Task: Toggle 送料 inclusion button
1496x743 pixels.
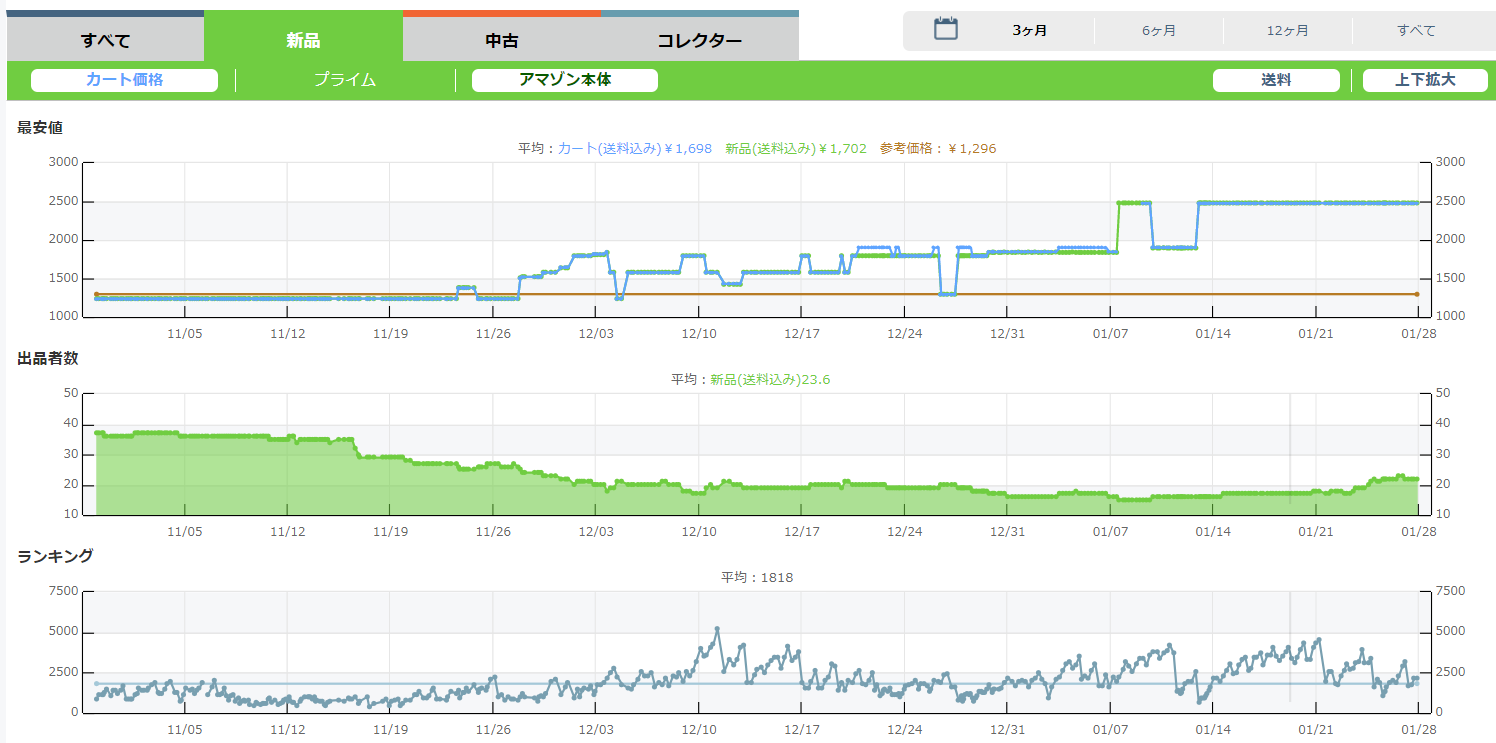Action: pos(1275,80)
